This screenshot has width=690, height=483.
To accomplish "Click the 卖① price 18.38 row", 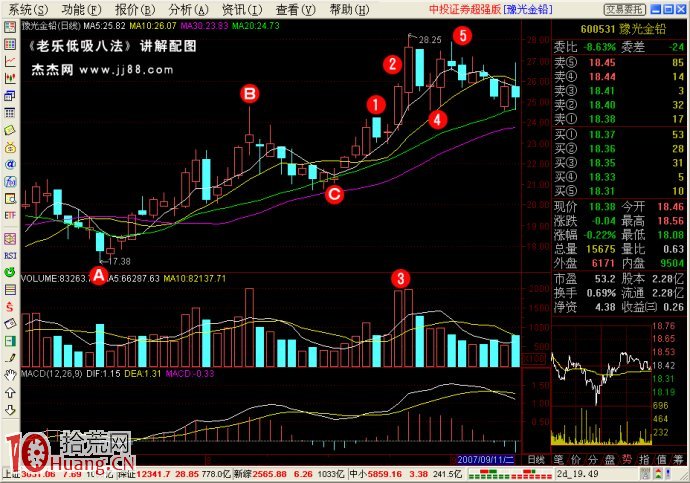I will point(619,119).
